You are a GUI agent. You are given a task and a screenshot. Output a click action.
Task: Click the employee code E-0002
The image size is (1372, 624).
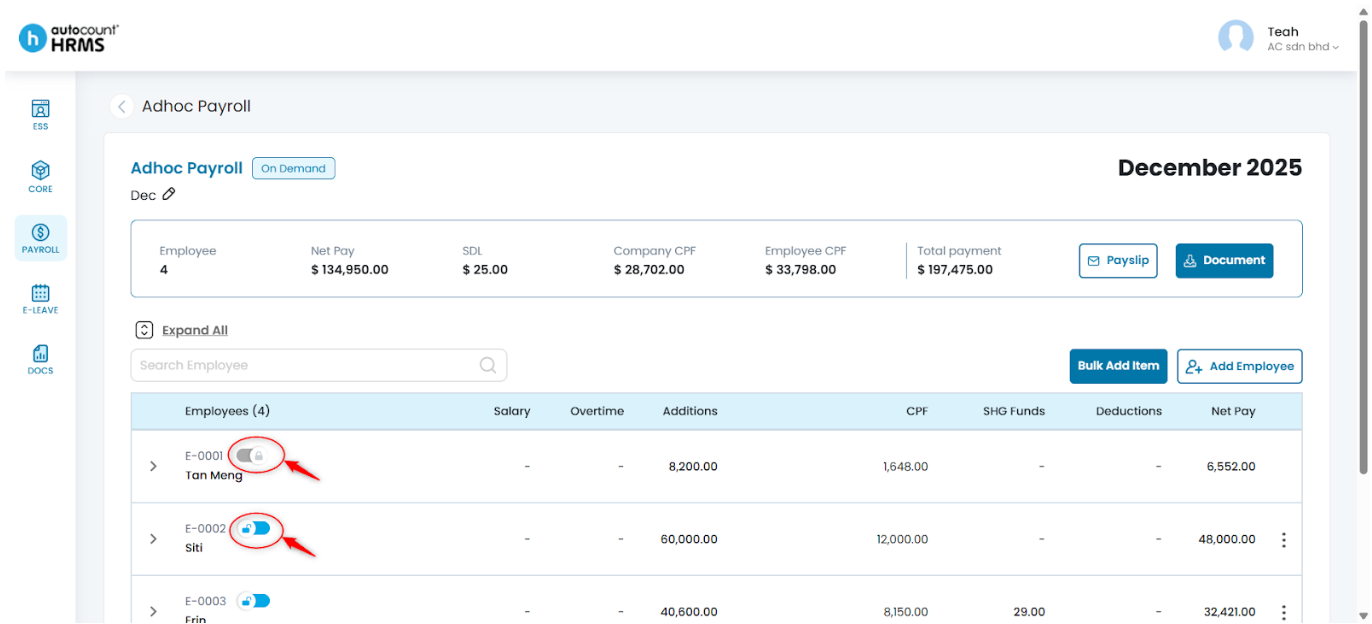point(206,528)
